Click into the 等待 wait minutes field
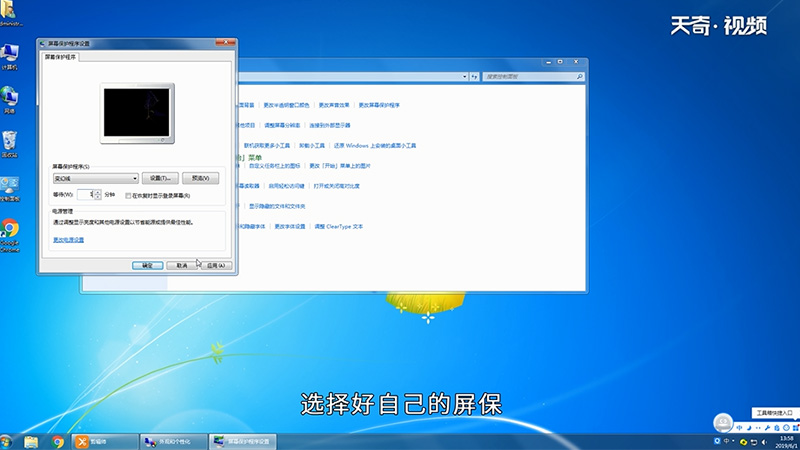The image size is (800, 450). click(x=86, y=194)
